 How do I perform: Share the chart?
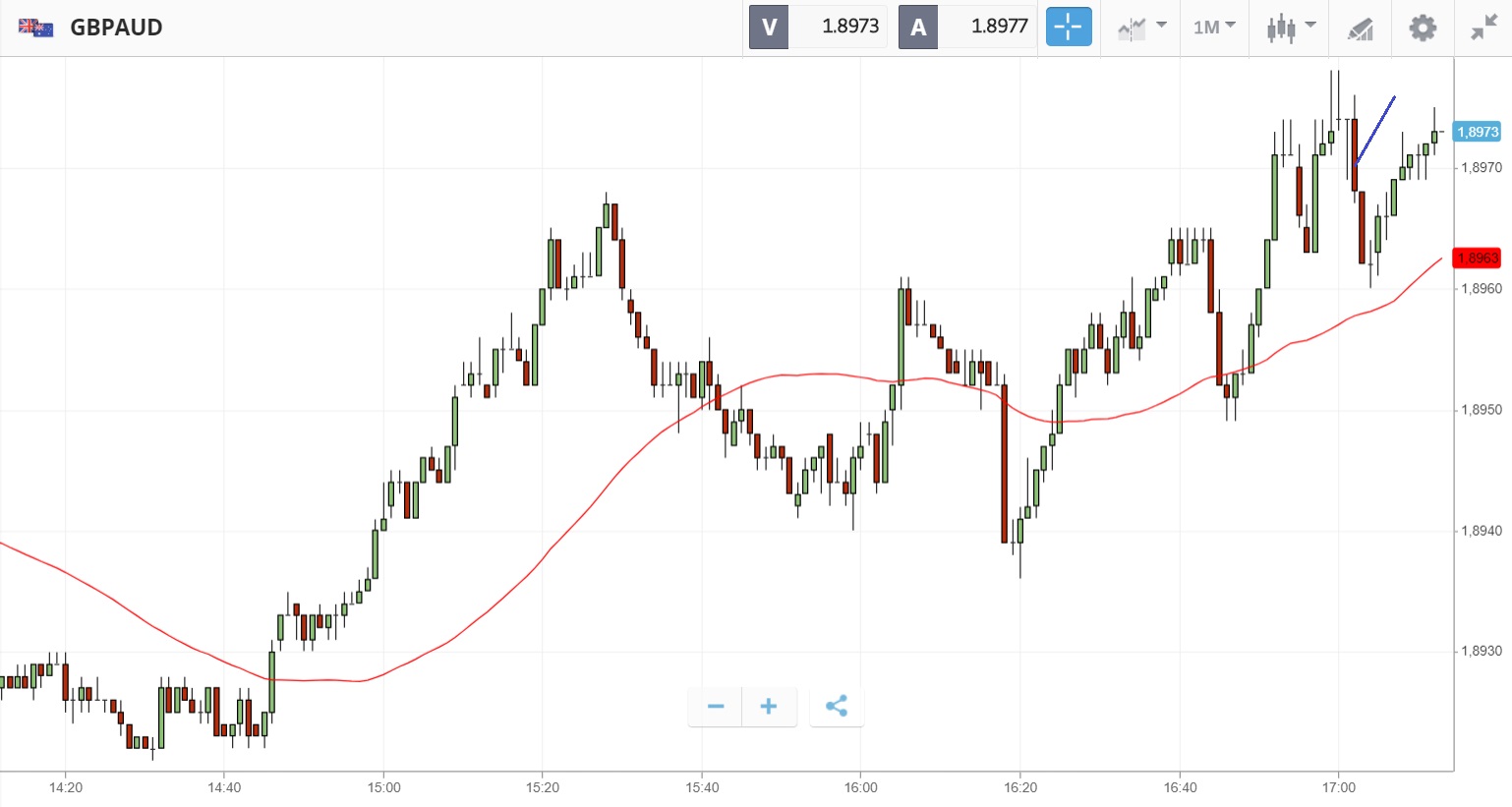tap(837, 706)
